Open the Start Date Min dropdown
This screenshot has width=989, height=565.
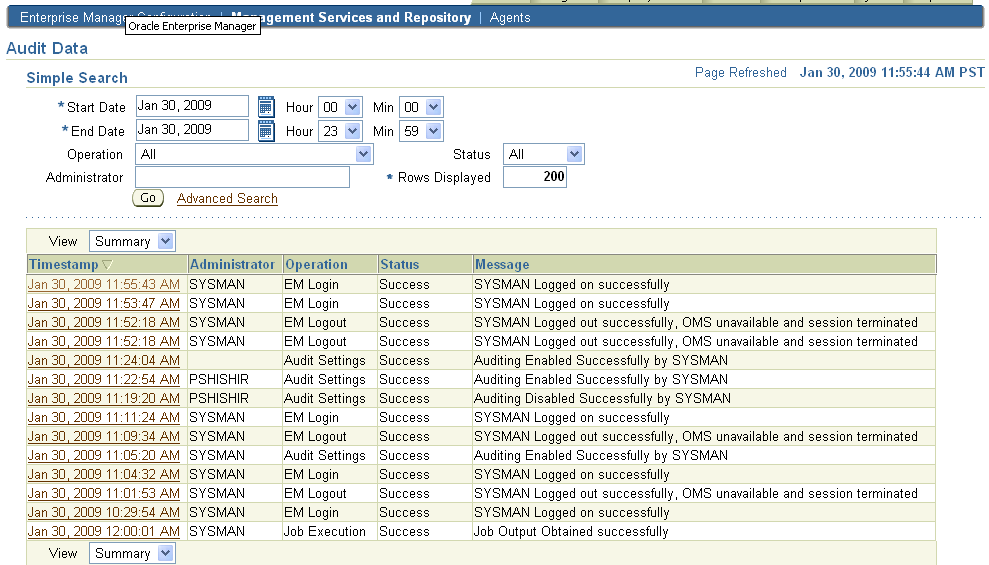(x=421, y=107)
